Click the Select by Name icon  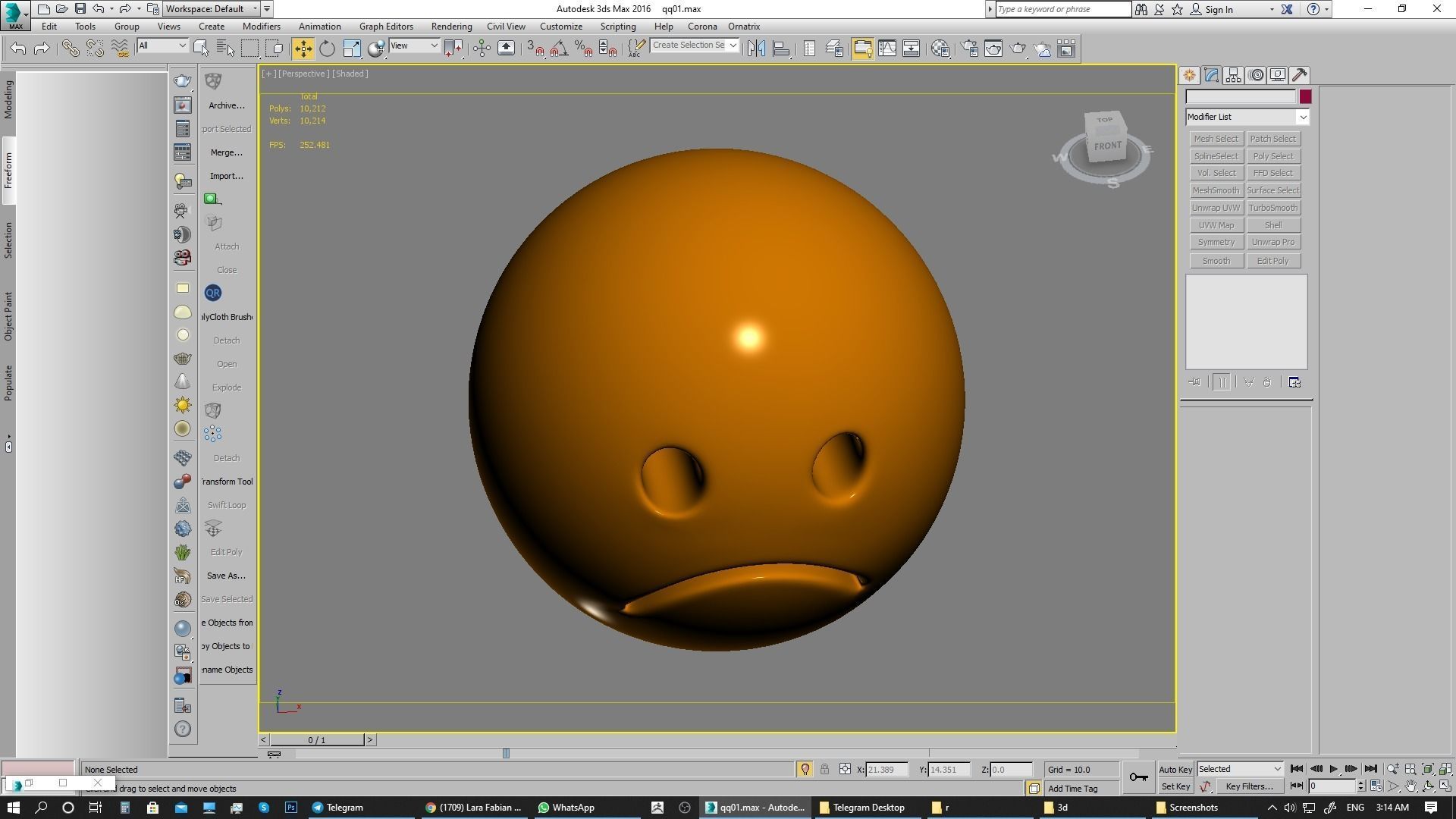tap(226, 49)
